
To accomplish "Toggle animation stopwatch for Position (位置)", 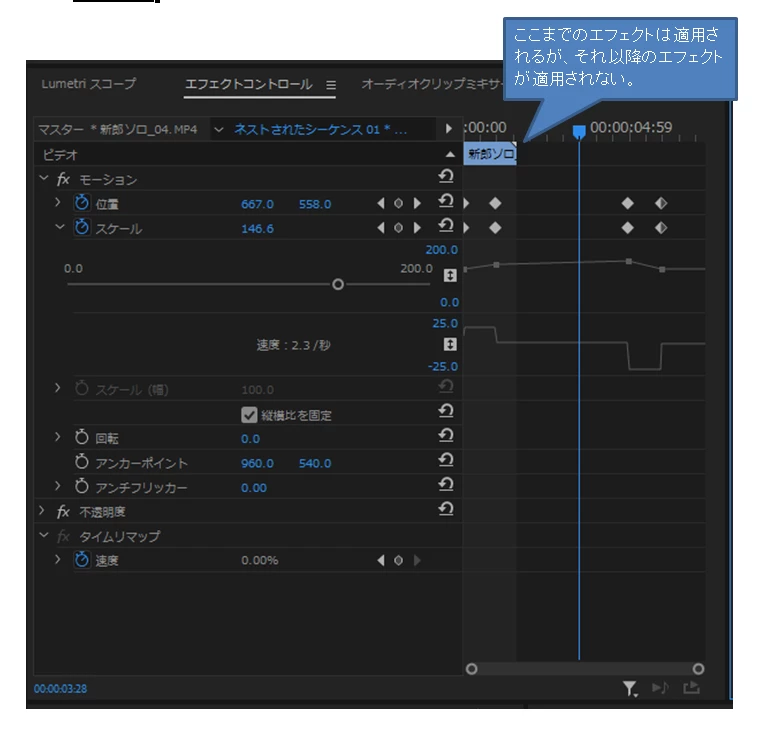I will 82,203.
